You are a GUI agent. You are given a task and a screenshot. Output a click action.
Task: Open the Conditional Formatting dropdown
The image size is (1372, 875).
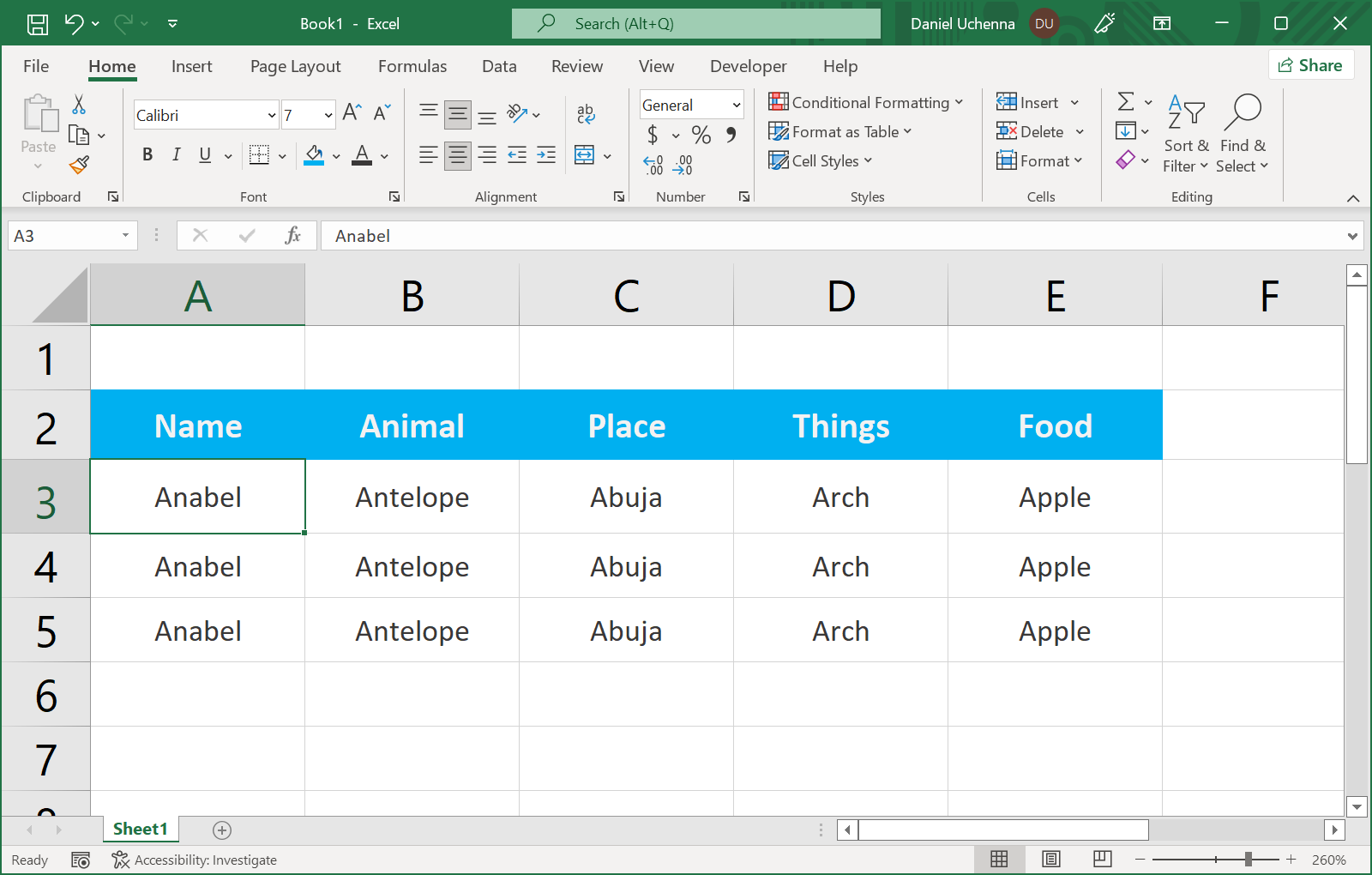pos(866,103)
